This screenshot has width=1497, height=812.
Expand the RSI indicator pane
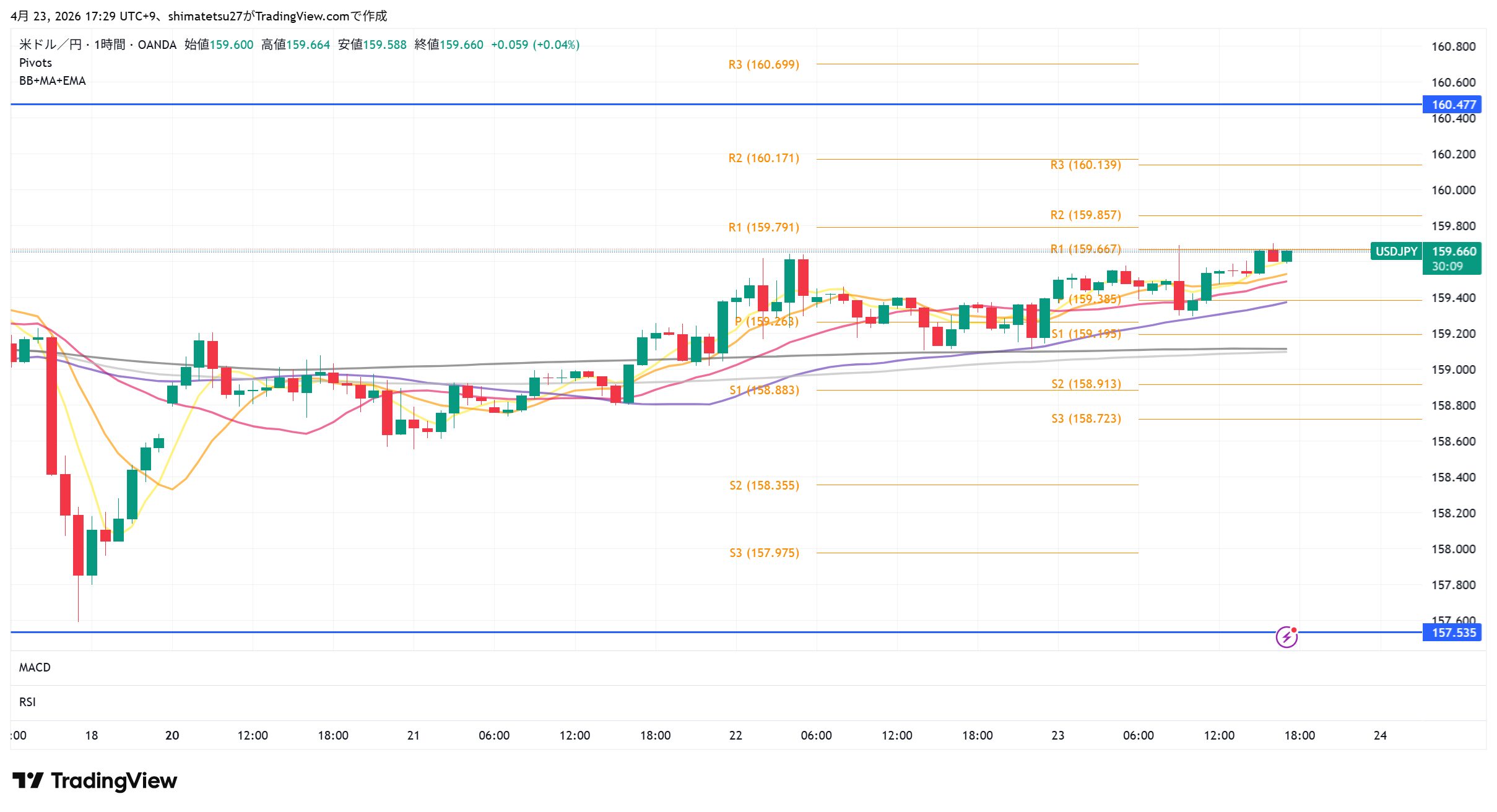27,702
